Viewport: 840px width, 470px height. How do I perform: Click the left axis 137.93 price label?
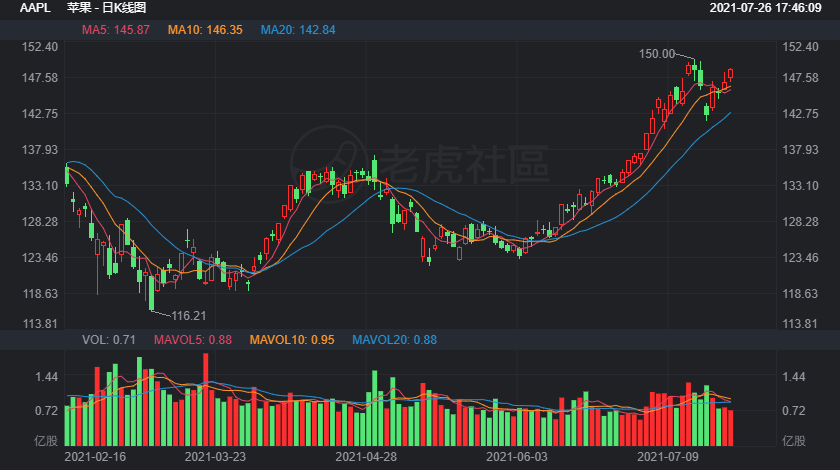point(40,150)
